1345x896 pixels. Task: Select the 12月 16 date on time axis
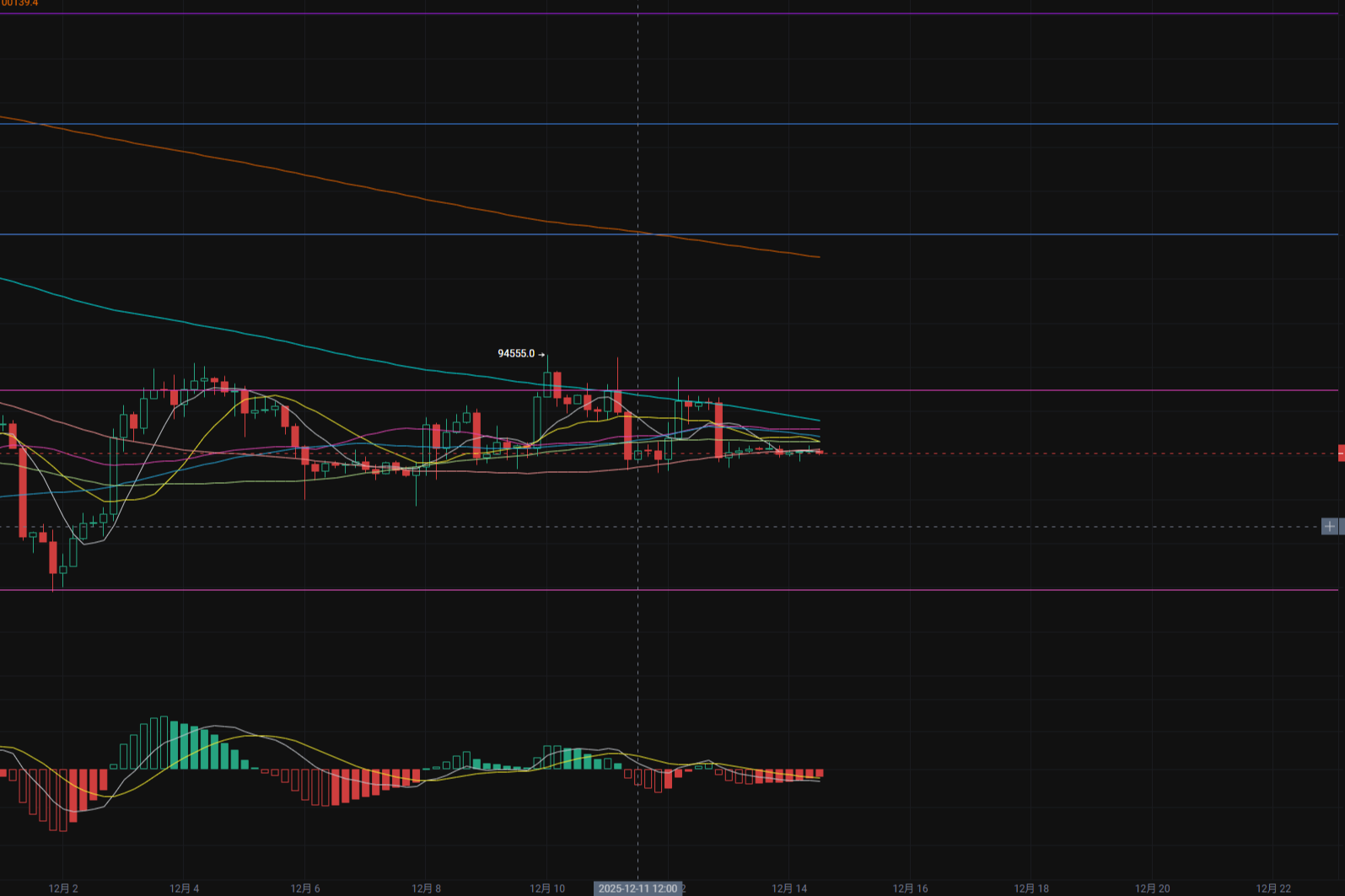click(911, 888)
